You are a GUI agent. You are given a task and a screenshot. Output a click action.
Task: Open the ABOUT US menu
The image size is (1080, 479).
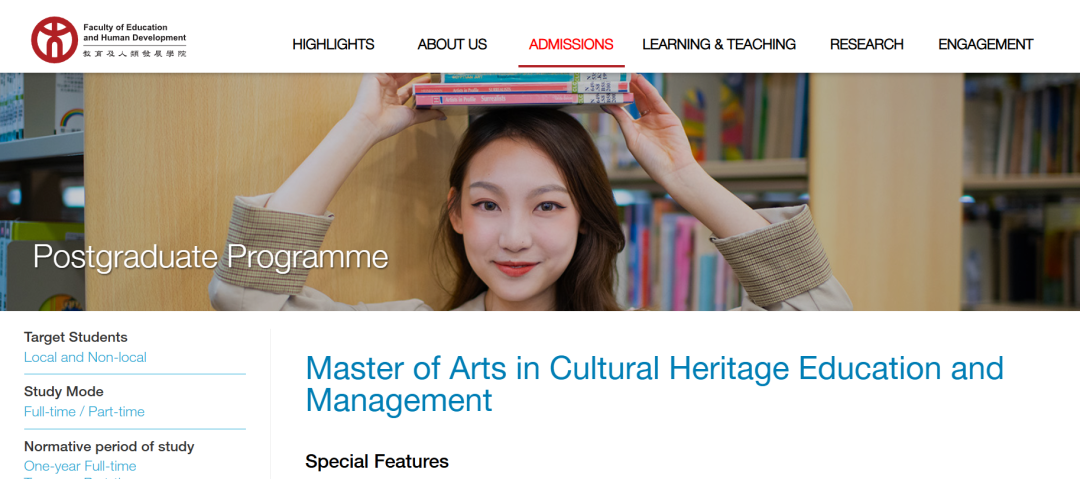point(452,44)
